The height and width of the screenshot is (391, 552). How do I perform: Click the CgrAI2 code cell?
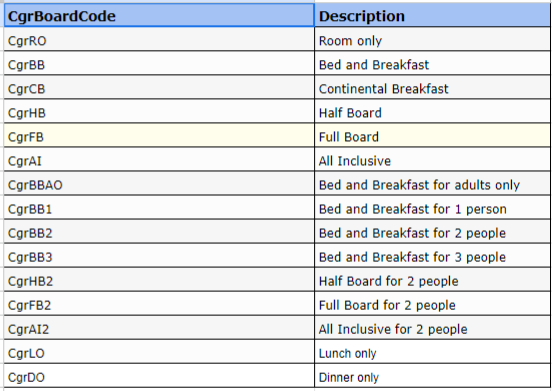(x=159, y=329)
